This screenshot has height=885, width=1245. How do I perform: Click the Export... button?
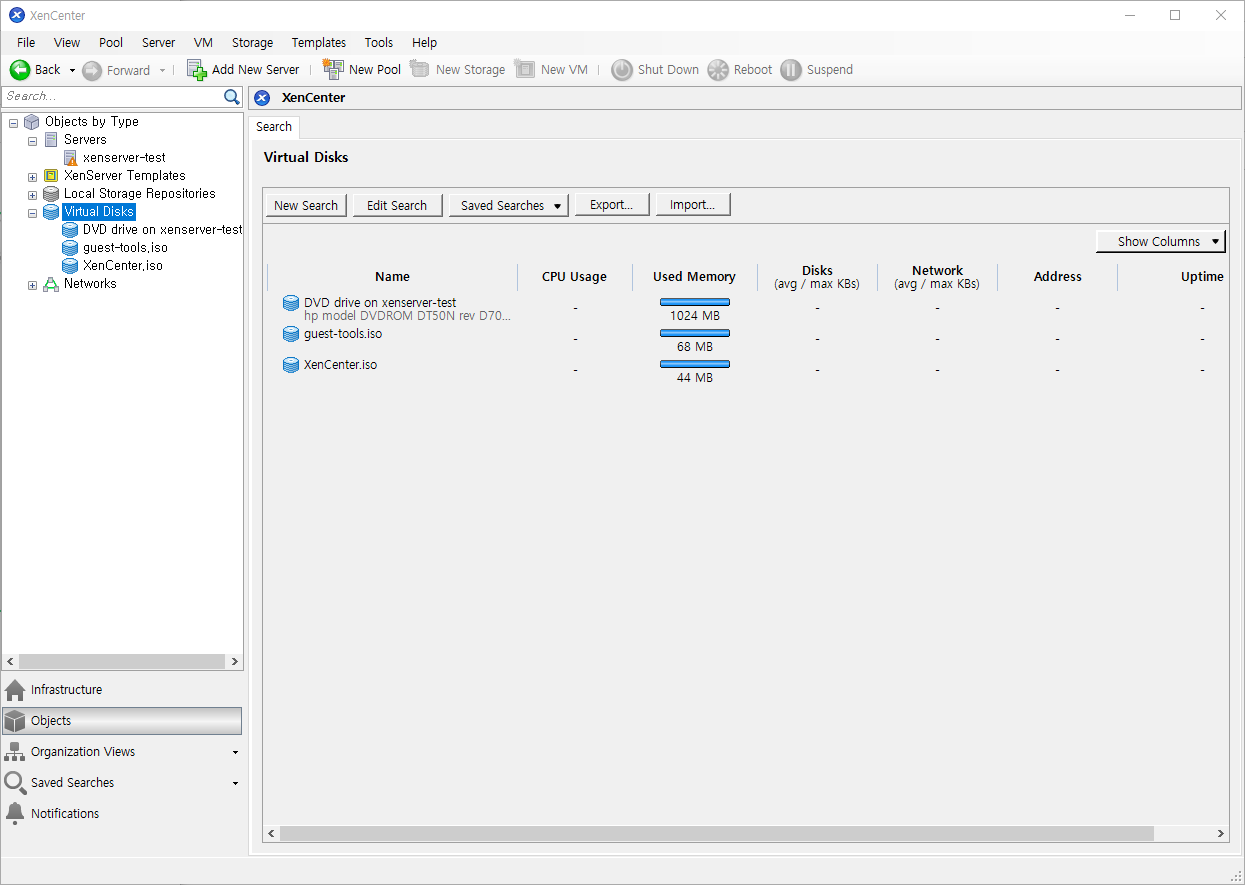click(x=612, y=205)
